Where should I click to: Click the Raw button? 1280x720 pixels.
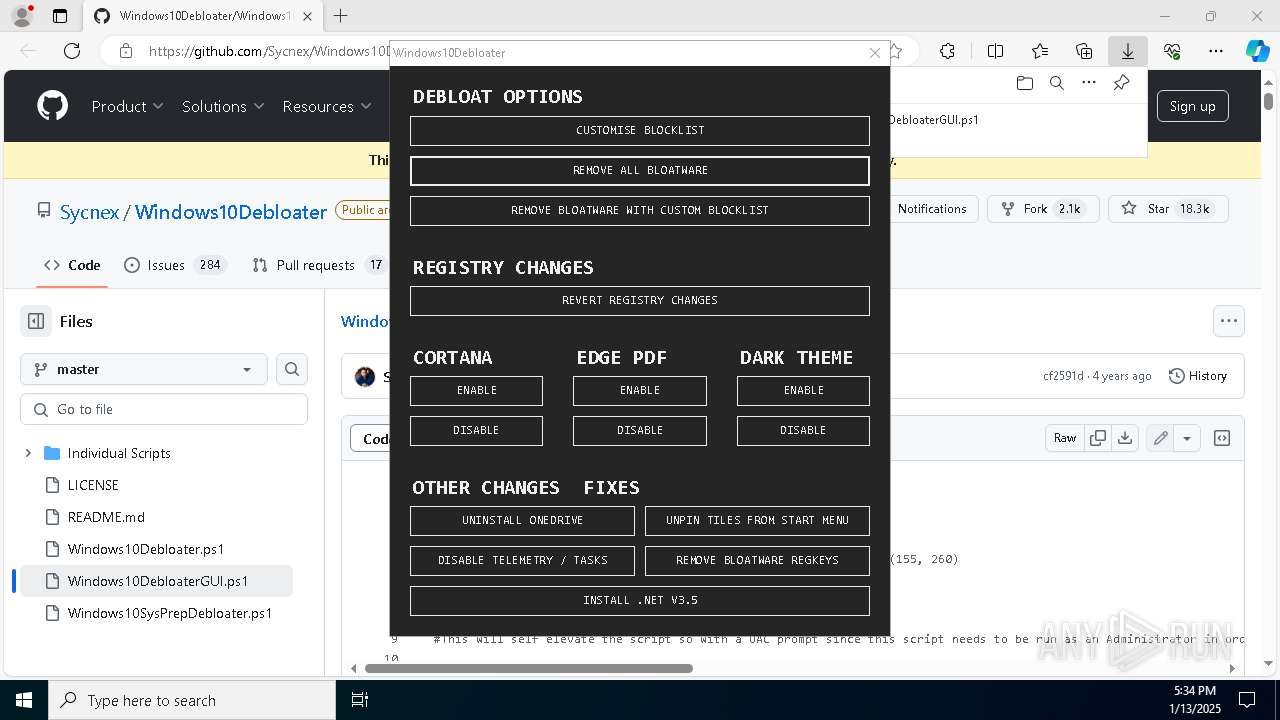coord(1065,438)
